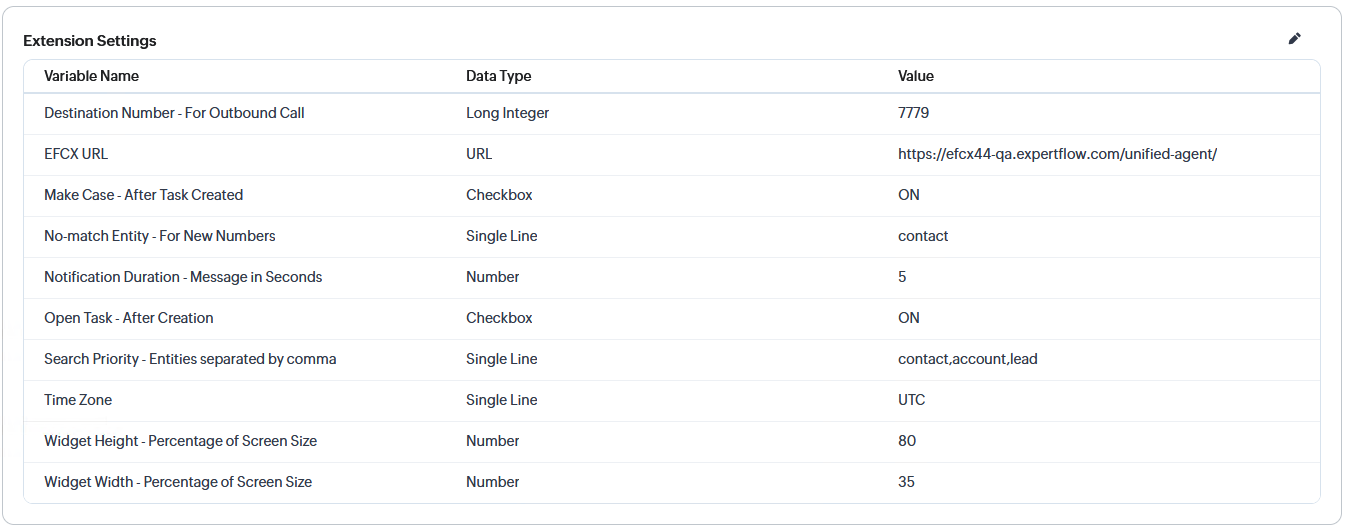
Task: Click the Make Case ON value
Action: [x=908, y=195]
